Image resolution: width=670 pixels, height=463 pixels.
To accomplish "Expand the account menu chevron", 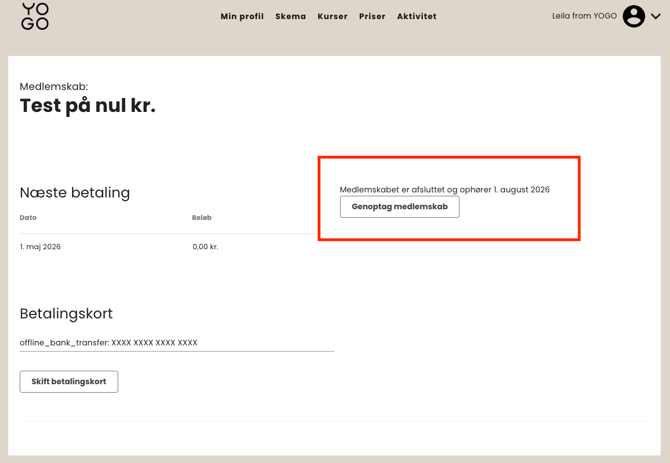I will click(x=656, y=16).
